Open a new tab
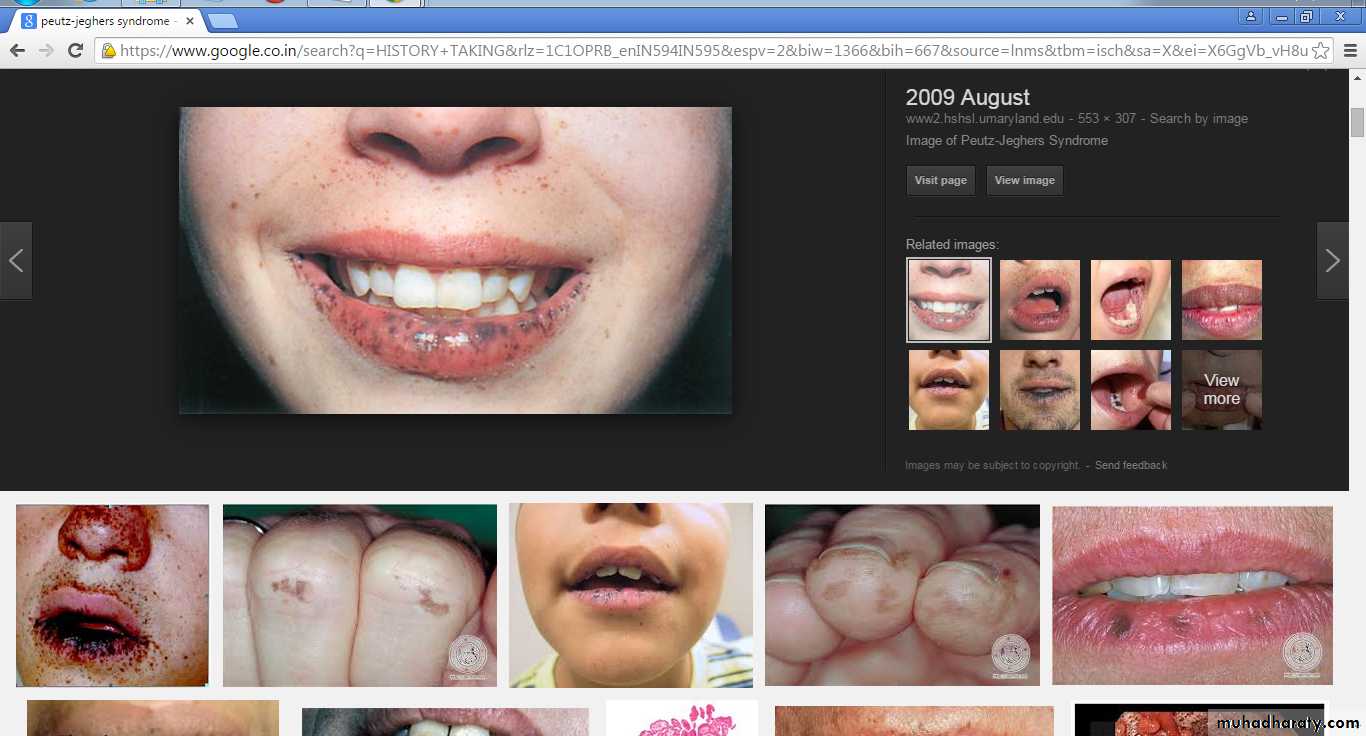 [x=222, y=20]
